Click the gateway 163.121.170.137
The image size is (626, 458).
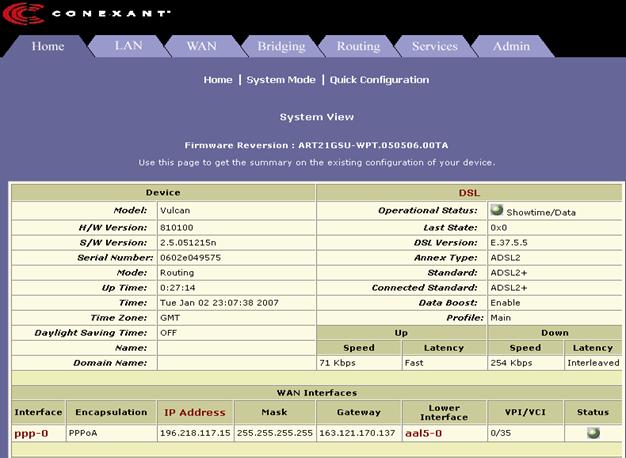(x=357, y=433)
